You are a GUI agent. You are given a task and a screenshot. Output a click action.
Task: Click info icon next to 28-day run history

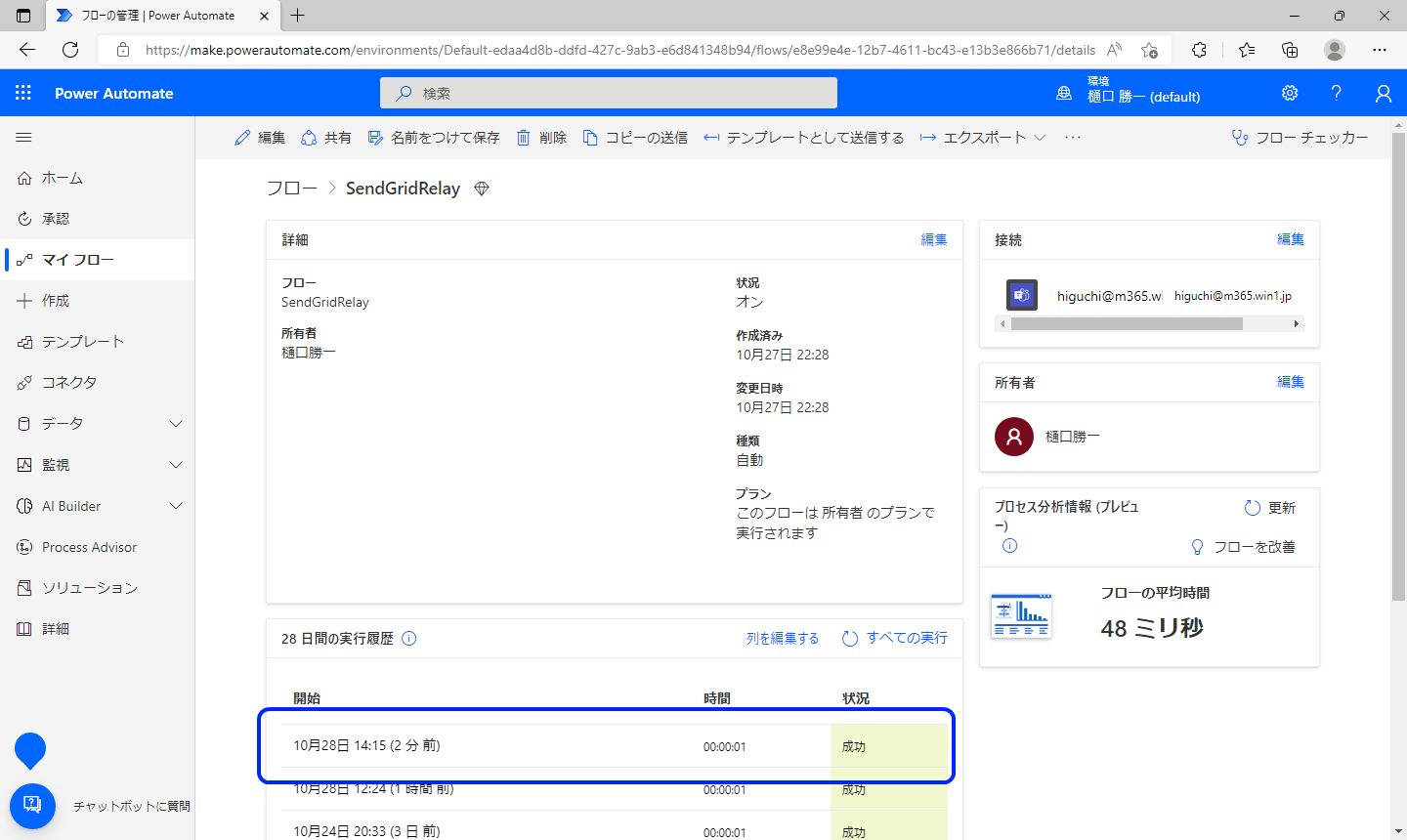tap(409, 638)
